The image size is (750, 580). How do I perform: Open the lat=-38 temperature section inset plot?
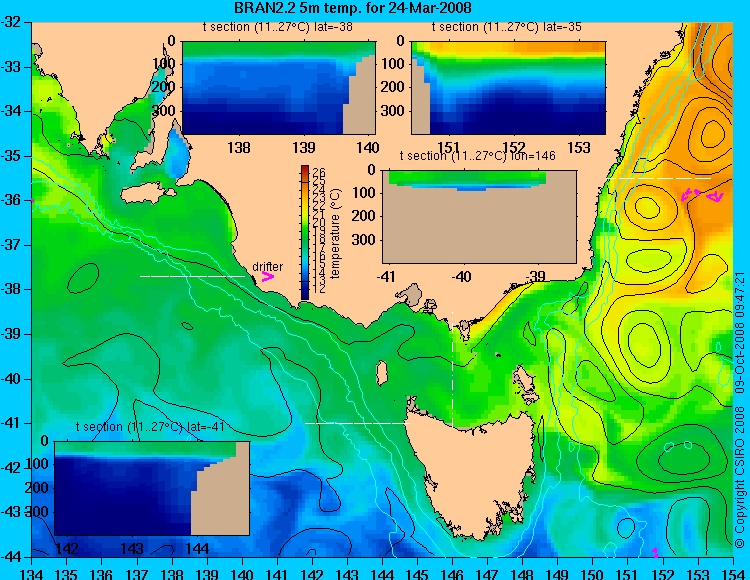click(x=279, y=88)
